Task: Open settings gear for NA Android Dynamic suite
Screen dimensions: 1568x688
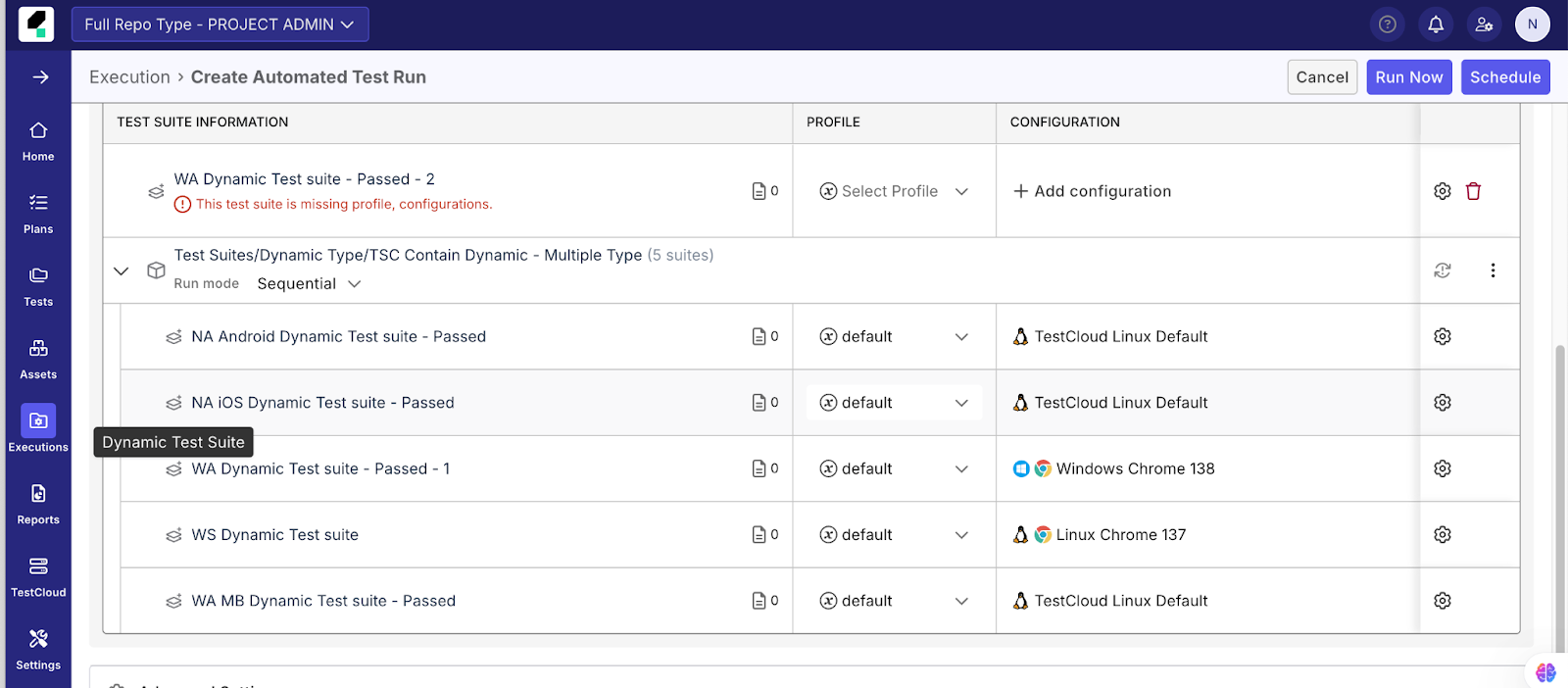Action: pyautogui.click(x=1442, y=336)
